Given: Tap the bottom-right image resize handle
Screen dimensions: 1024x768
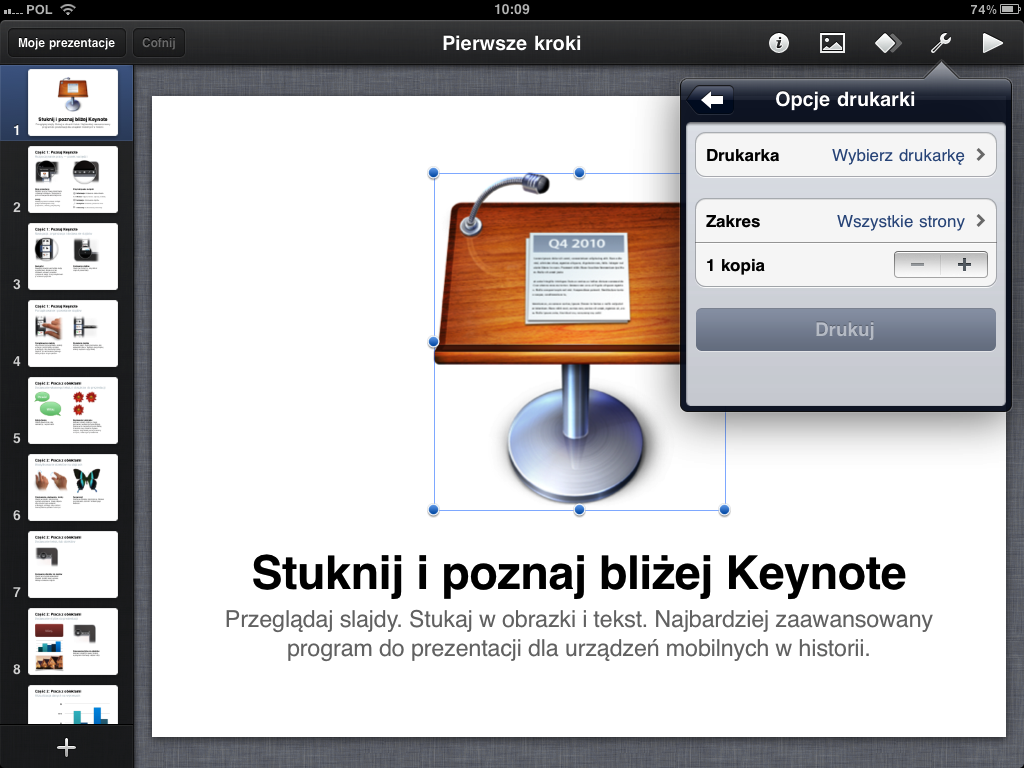Looking at the screenshot, I should (x=724, y=510).
